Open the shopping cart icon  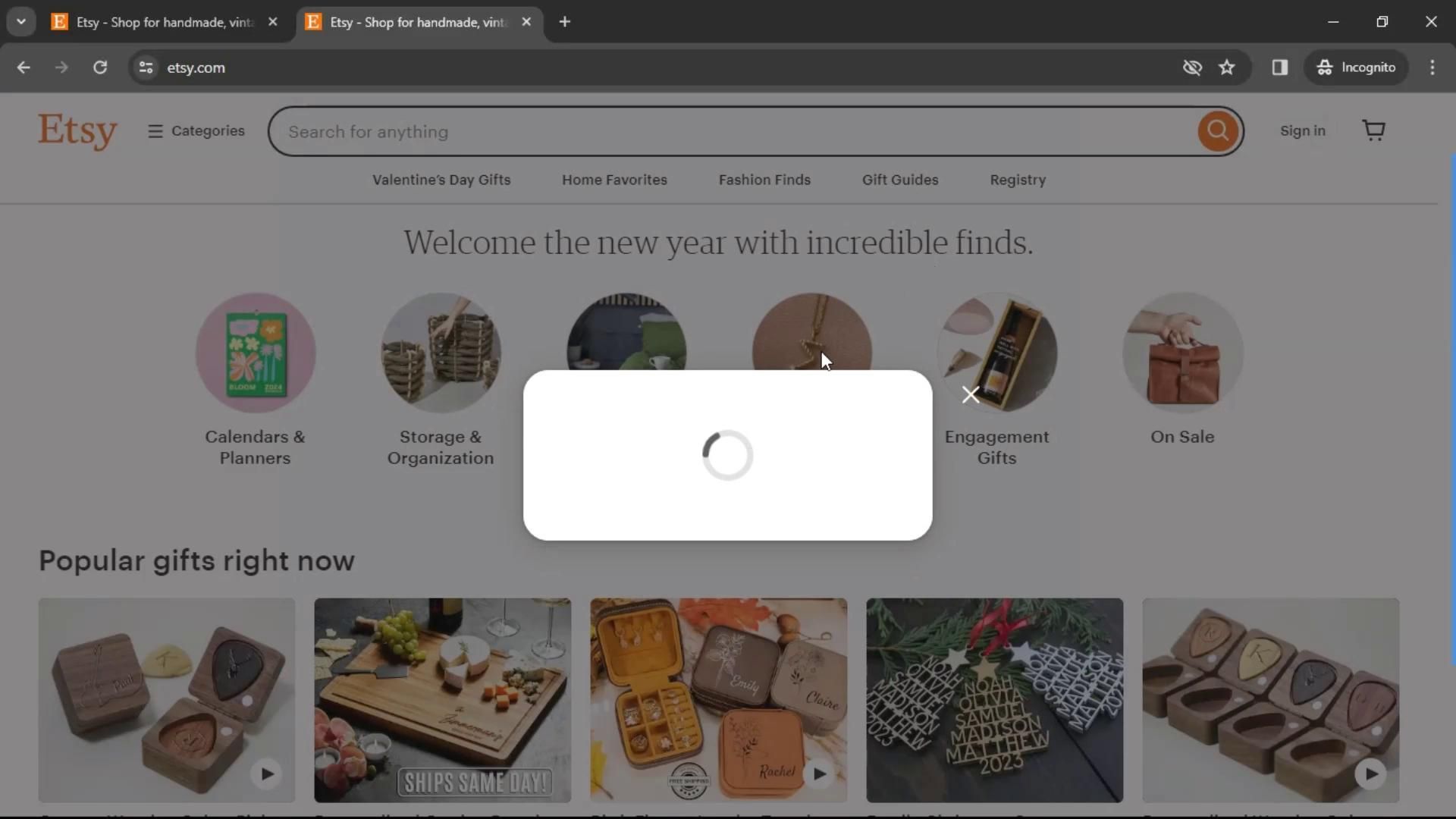coord(1373,130)
